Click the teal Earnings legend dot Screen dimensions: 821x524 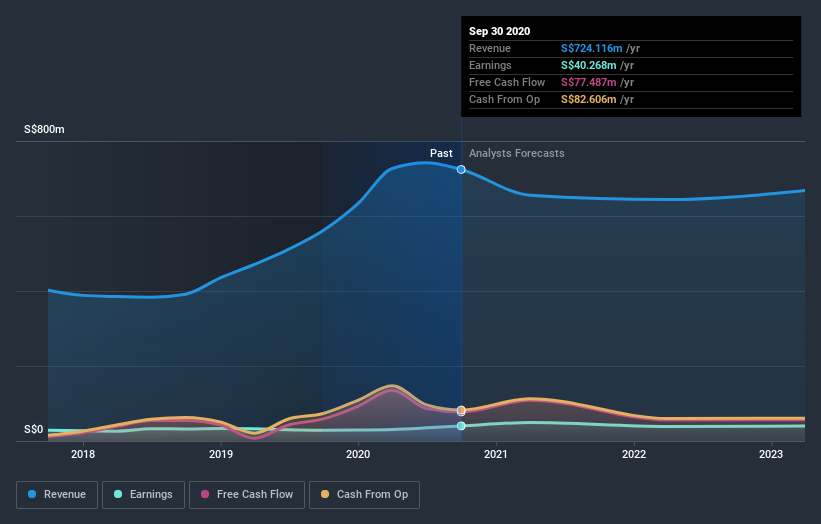(x=118, y=494)
